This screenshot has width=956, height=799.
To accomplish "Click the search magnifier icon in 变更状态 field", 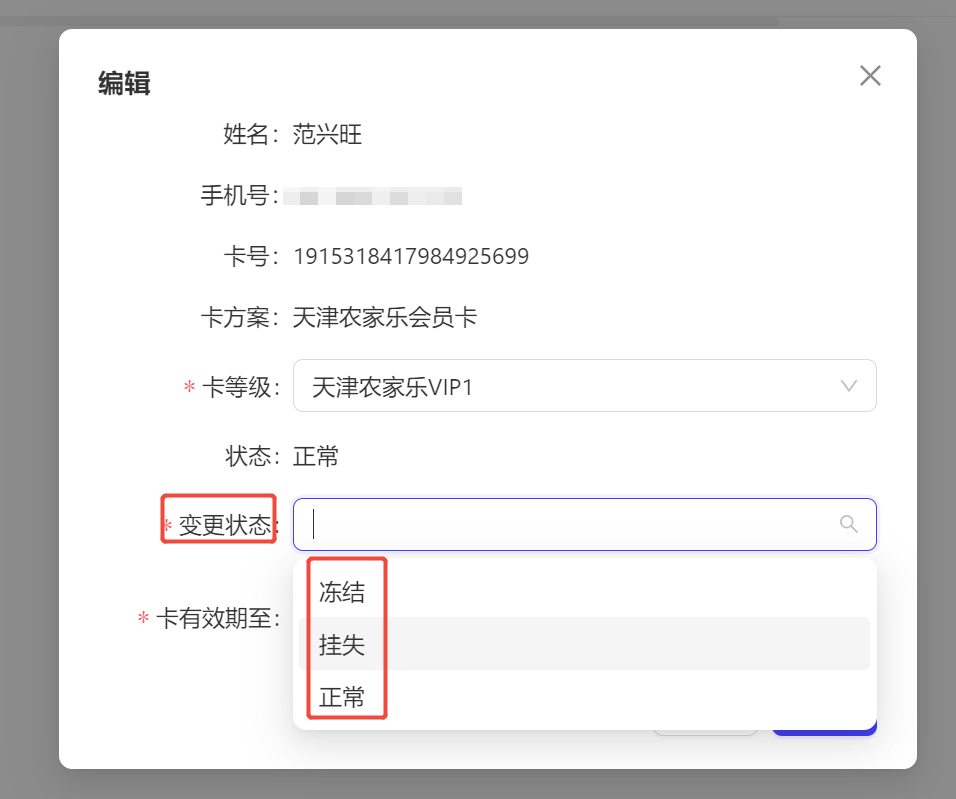I will point(848,524).
